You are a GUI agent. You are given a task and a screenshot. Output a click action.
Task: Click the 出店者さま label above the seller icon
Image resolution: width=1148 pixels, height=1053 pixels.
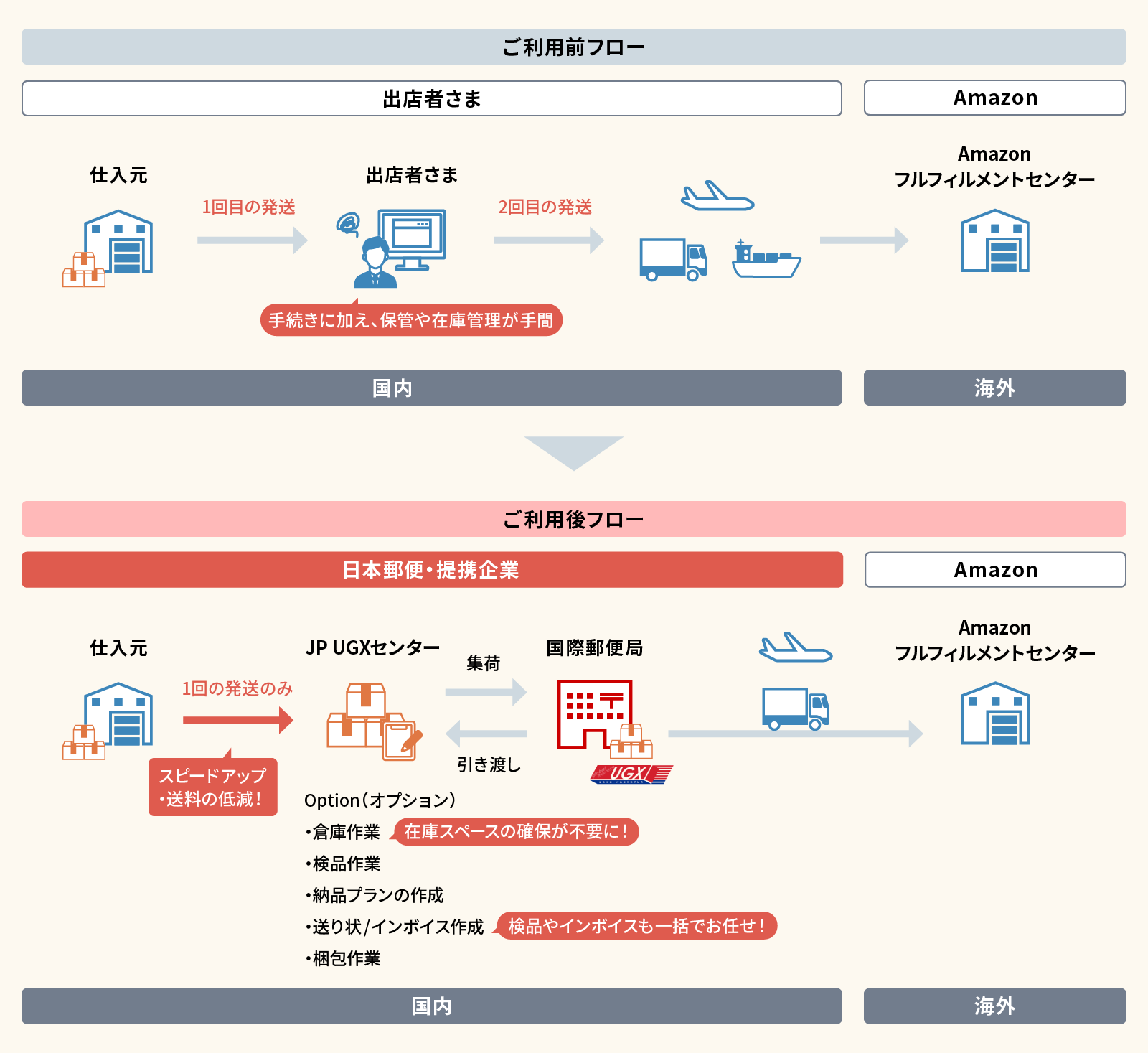pyautogui.click(x=412, y=175)
